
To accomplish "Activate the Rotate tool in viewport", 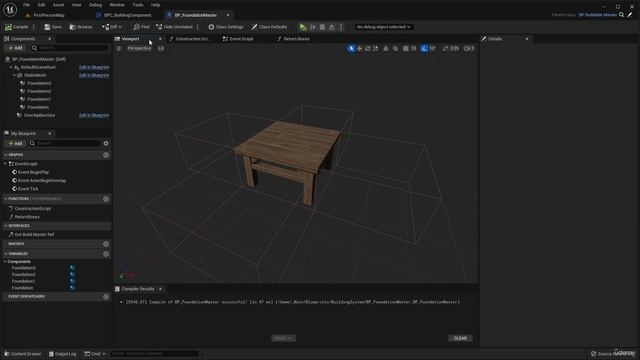I will (368, 49).
